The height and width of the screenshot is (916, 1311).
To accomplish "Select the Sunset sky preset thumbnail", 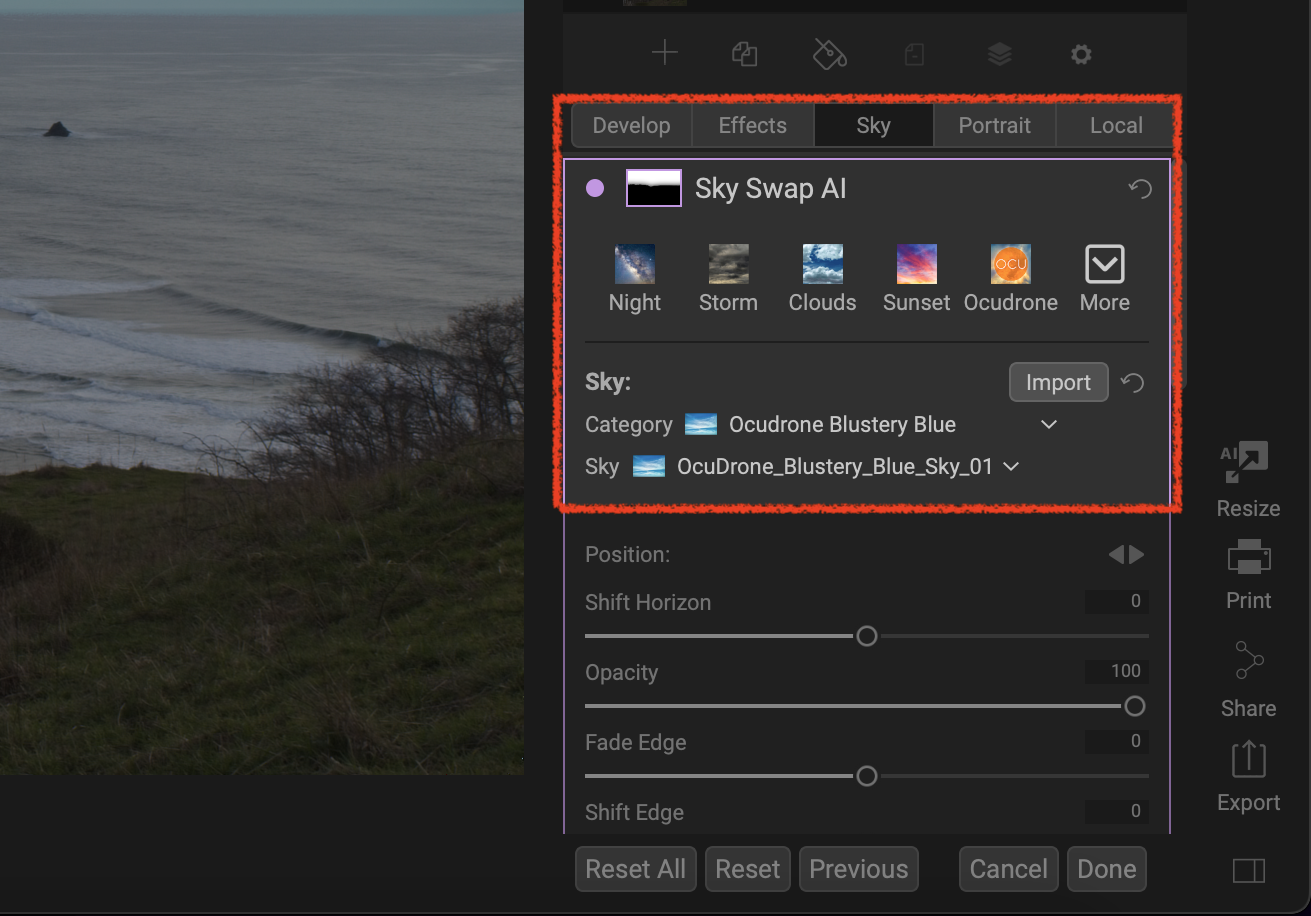I will 916,265.
